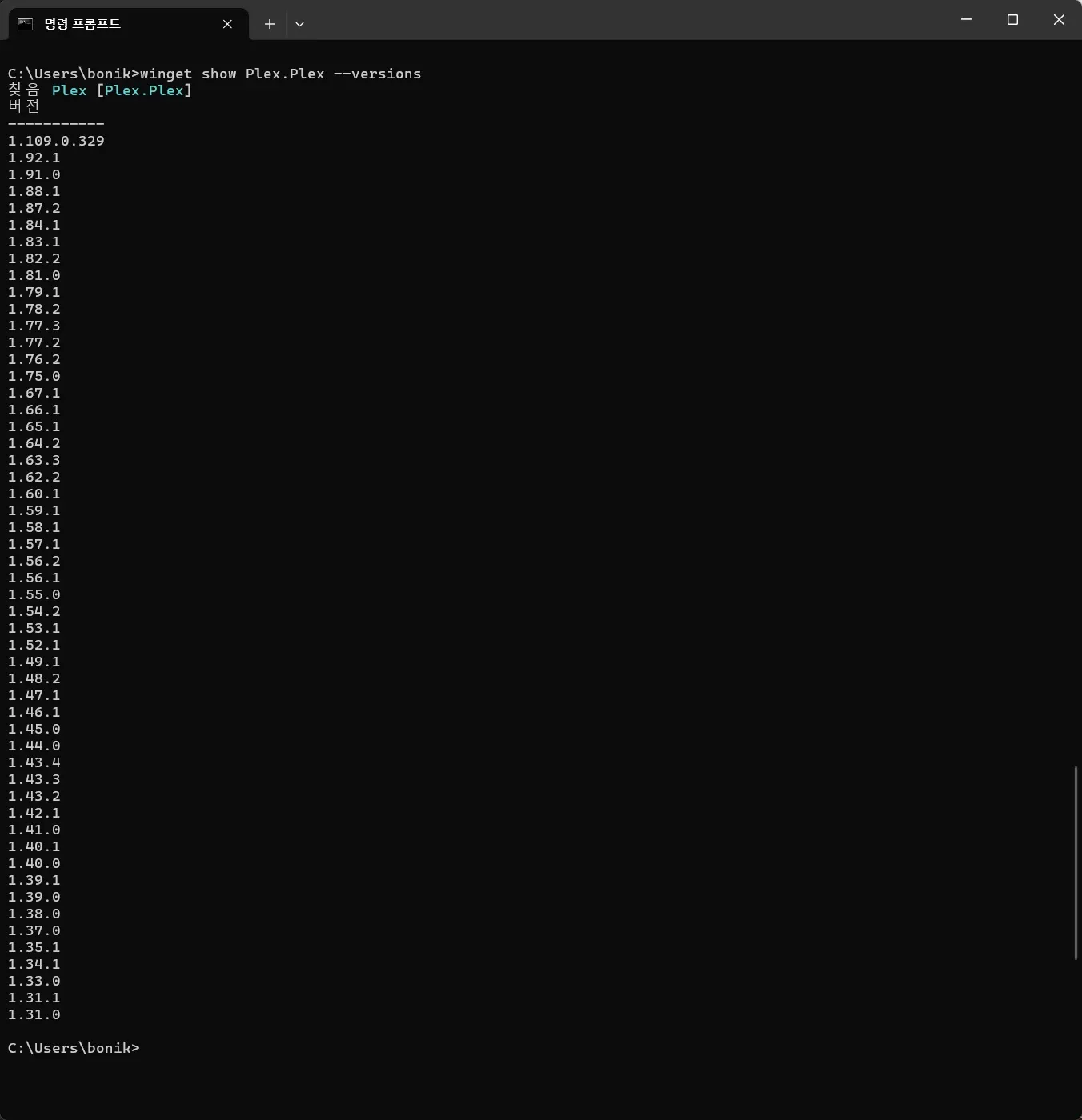Click the '버전' header text
The width and height of the screenshot is (1082, 1120).
pos(24,106)
